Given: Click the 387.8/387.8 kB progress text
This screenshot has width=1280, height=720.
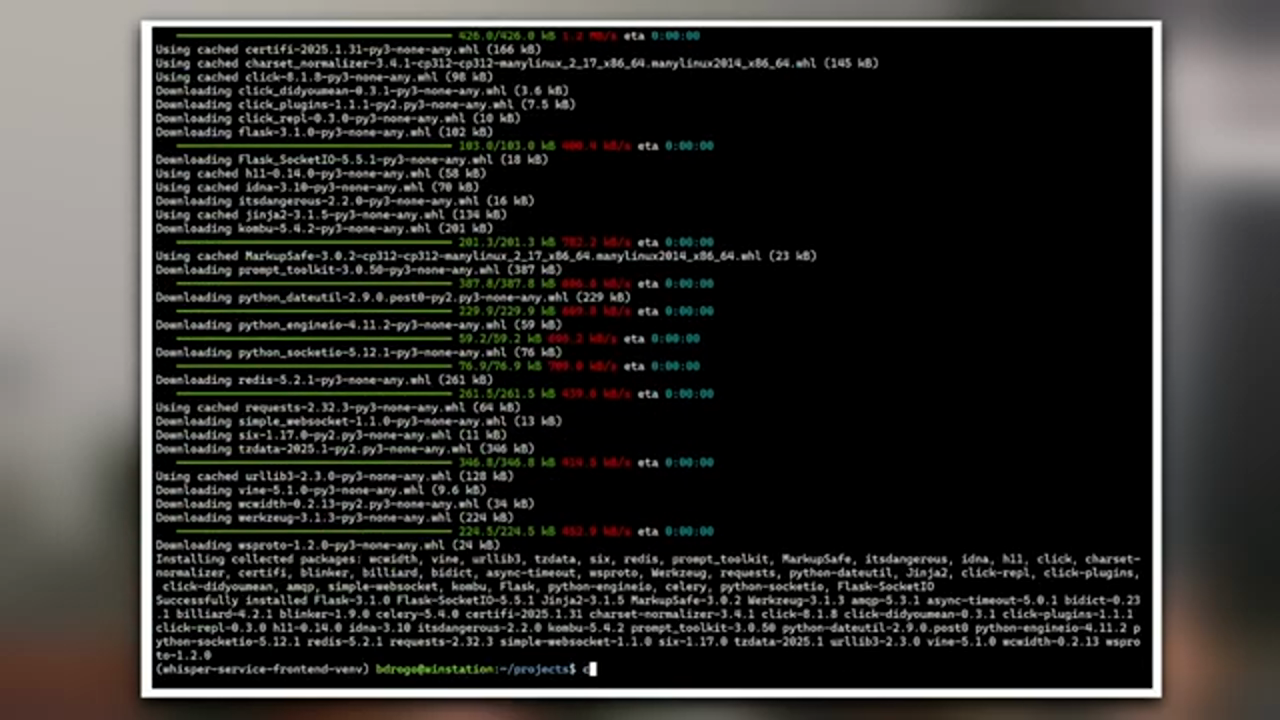Looking at the screenshot, I should coord(507,284).
